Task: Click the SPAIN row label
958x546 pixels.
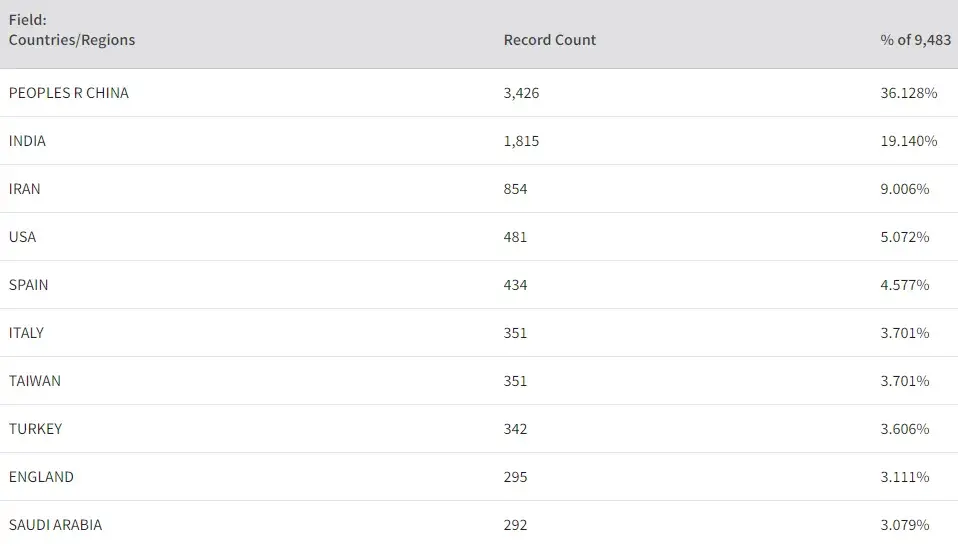Action: pos(28,285)
